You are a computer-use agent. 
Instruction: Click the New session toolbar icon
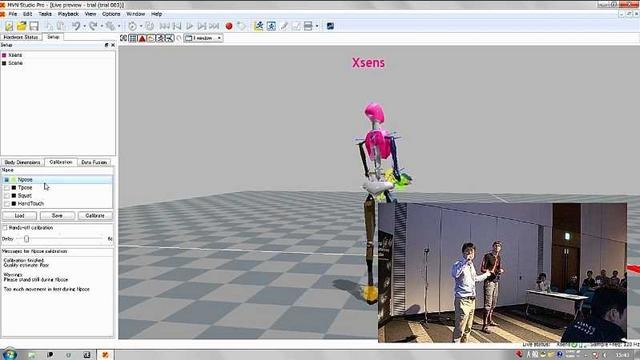tap(9, 26)
